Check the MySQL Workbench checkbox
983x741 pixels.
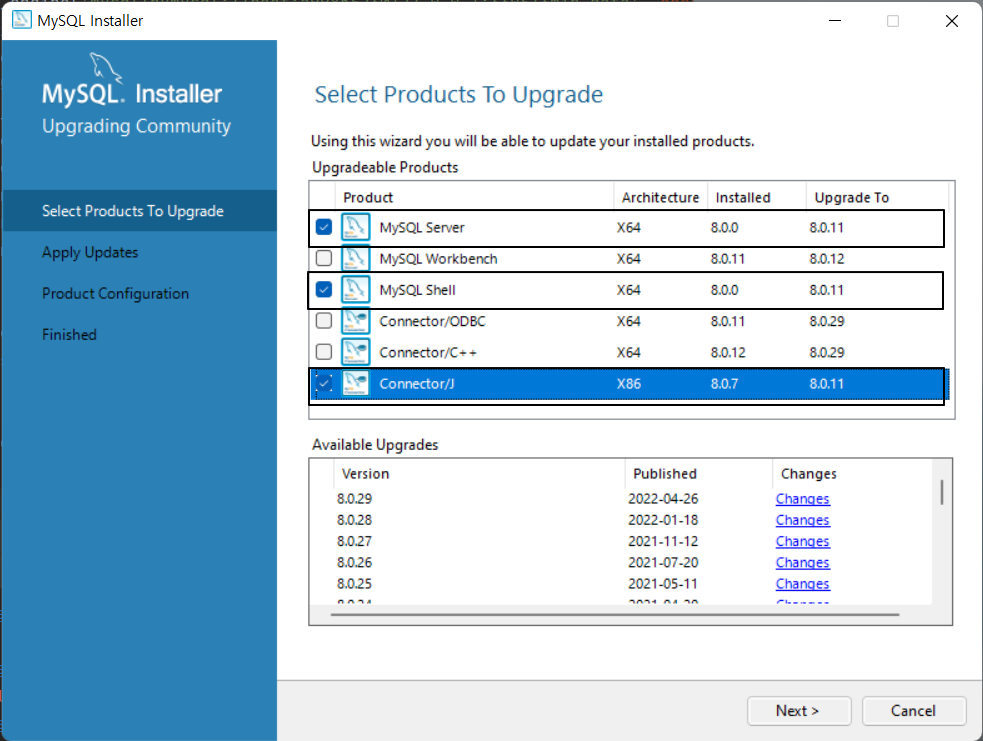[323, 258]
